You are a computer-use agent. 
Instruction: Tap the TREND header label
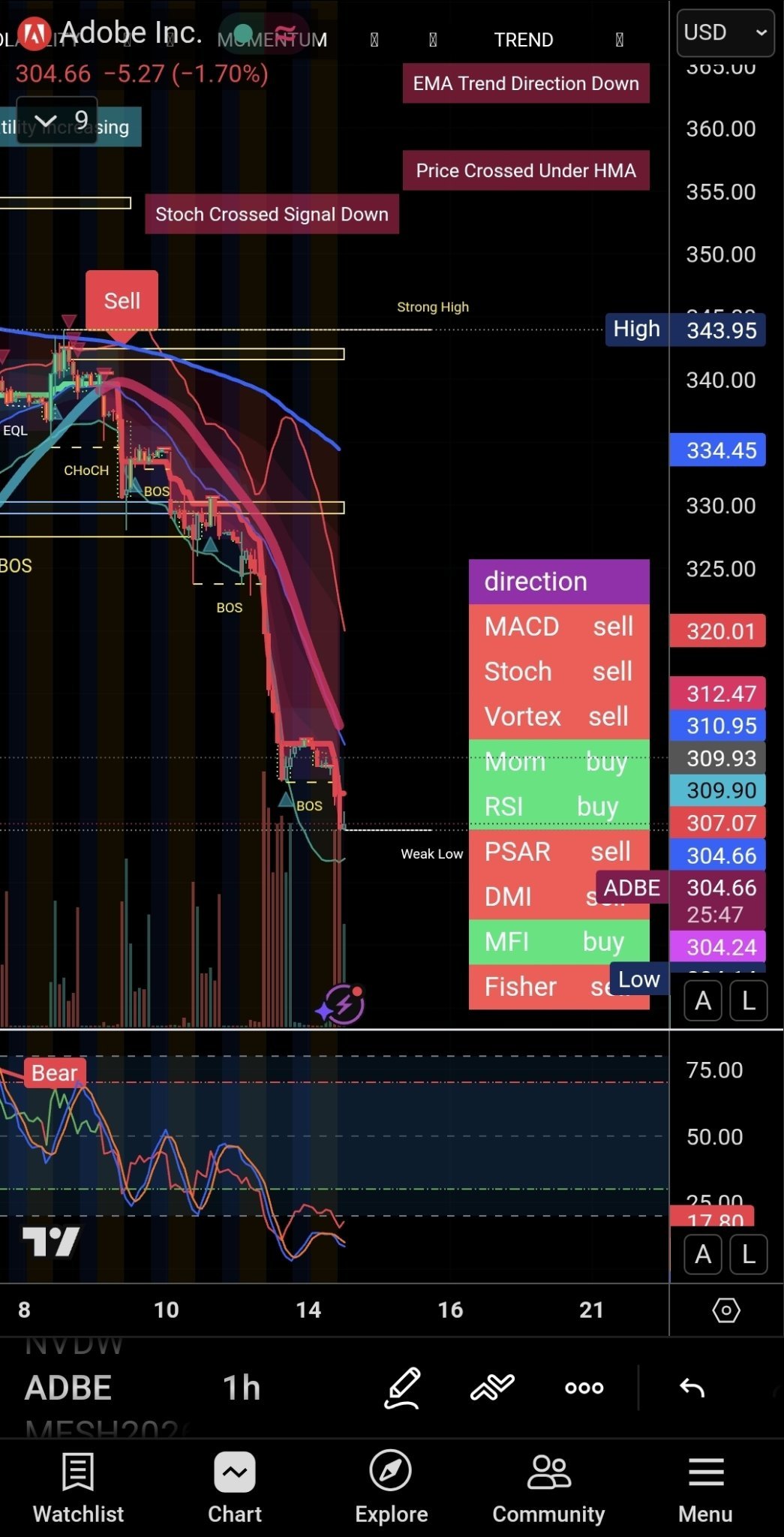(524, 40)
